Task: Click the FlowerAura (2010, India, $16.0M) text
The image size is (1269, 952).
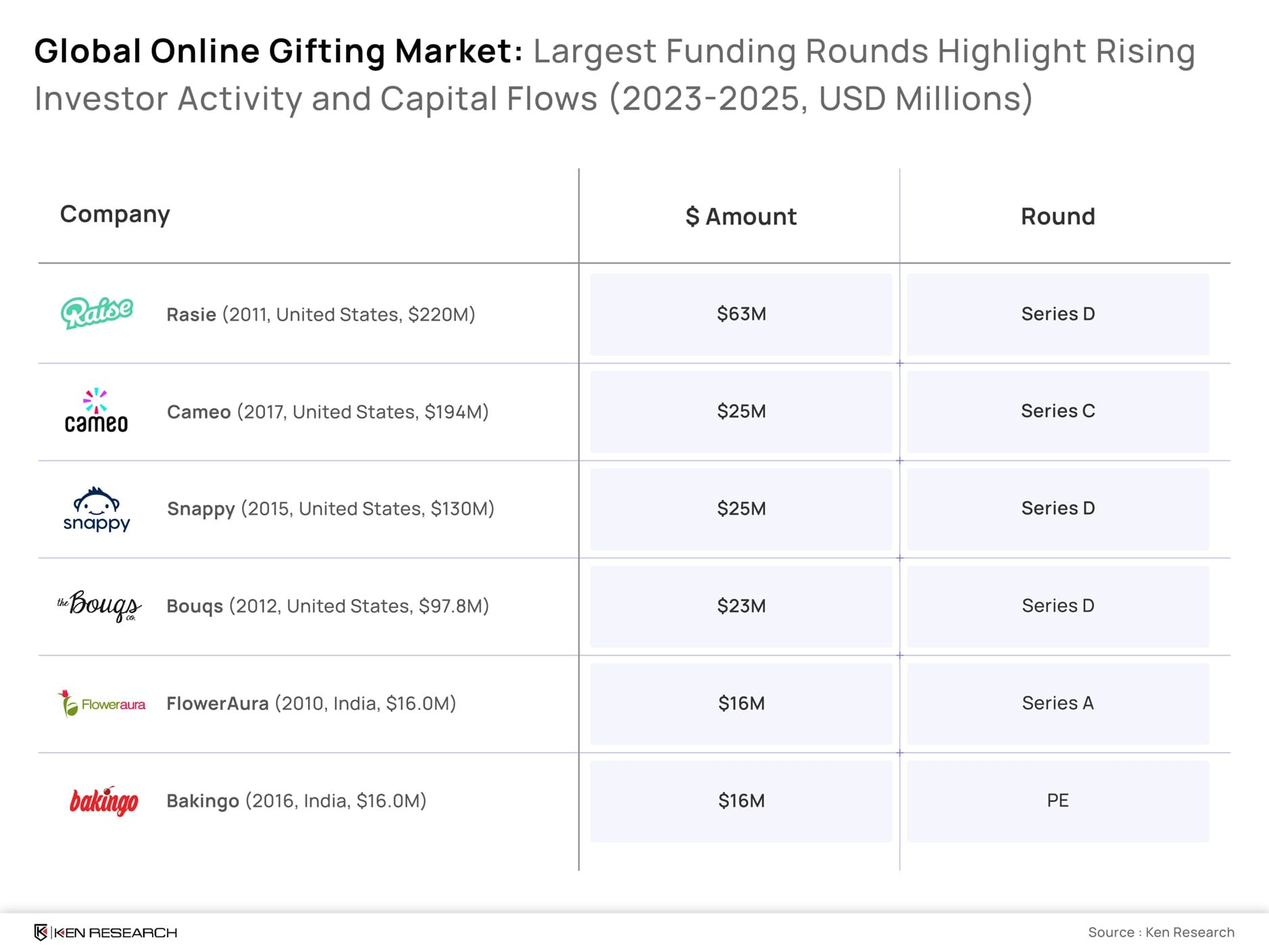Action: click(x=312, y=703)
